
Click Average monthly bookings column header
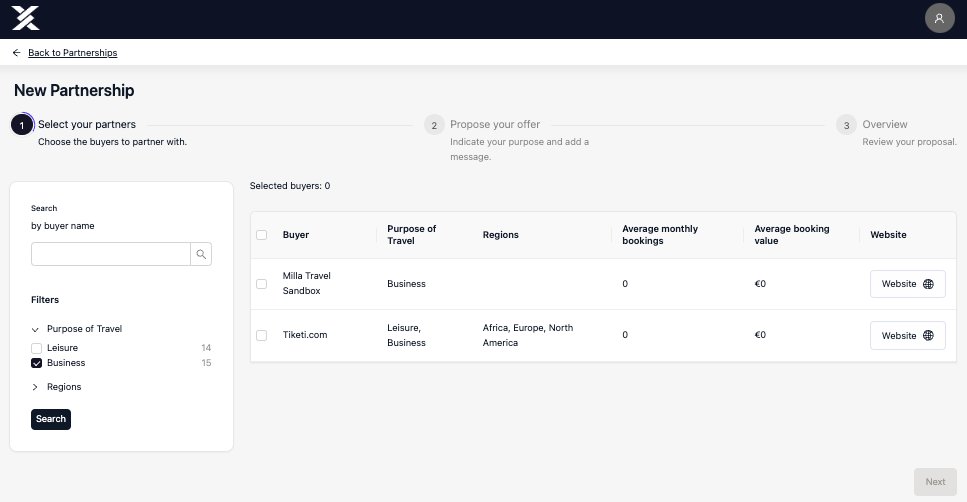coord(660,235)
